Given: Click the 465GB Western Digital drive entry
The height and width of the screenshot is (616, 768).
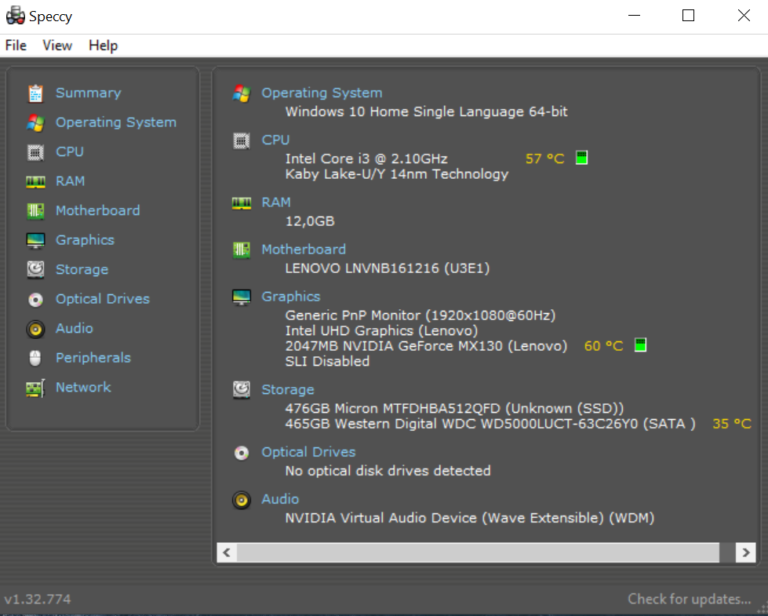Looking at the screenshot, I should coord(490,423).
